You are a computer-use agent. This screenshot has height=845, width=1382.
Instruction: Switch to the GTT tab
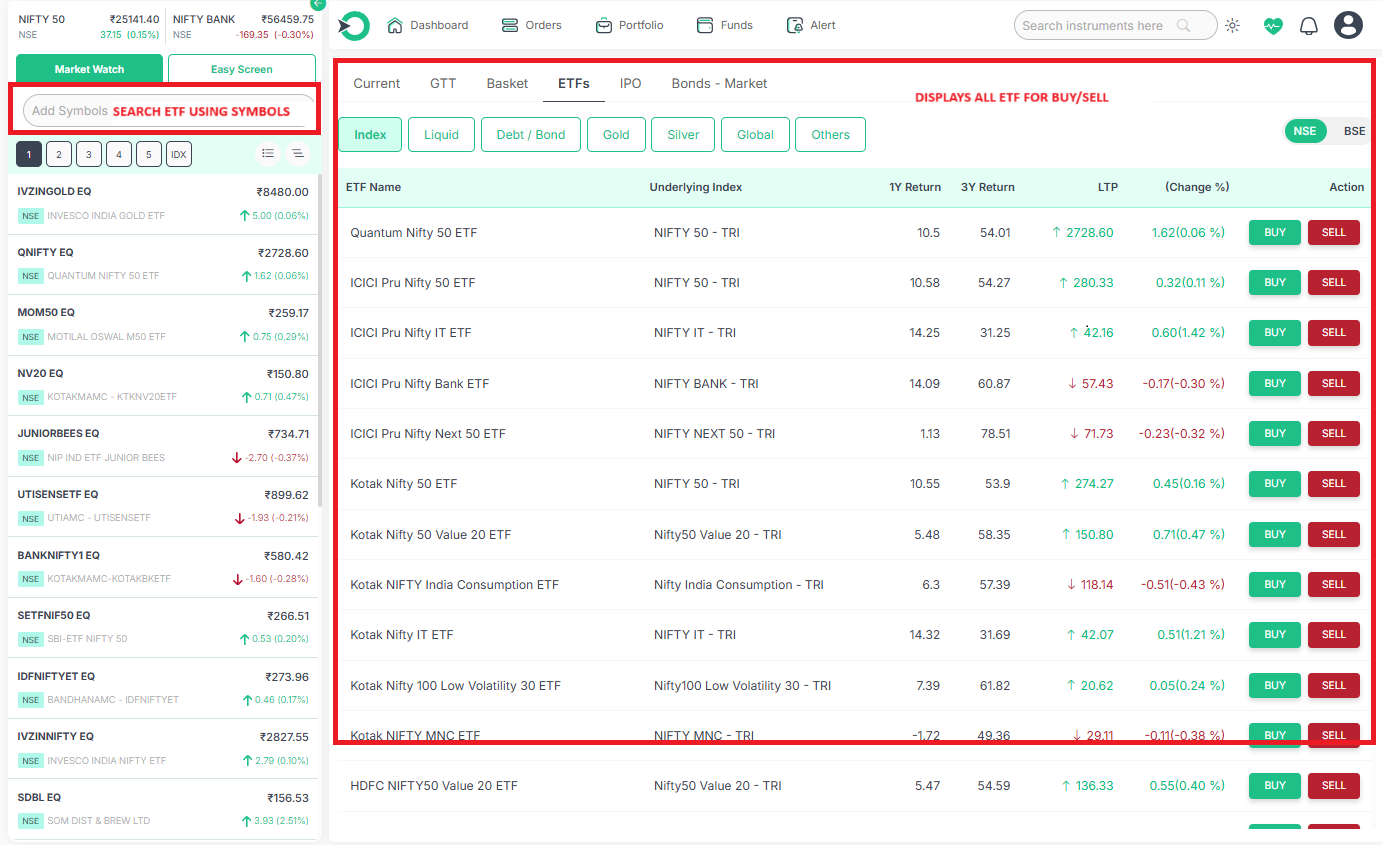[442, 84]
